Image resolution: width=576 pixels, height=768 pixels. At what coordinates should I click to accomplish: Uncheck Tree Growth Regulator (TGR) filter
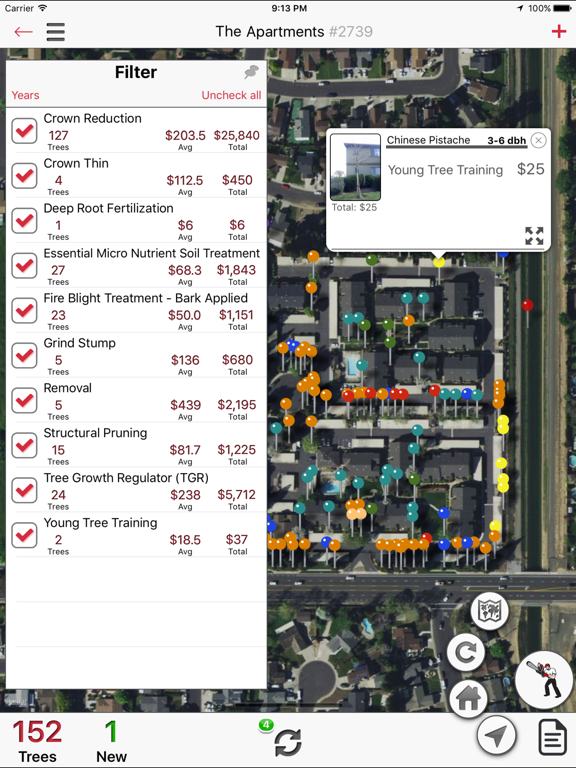point(24,491)
